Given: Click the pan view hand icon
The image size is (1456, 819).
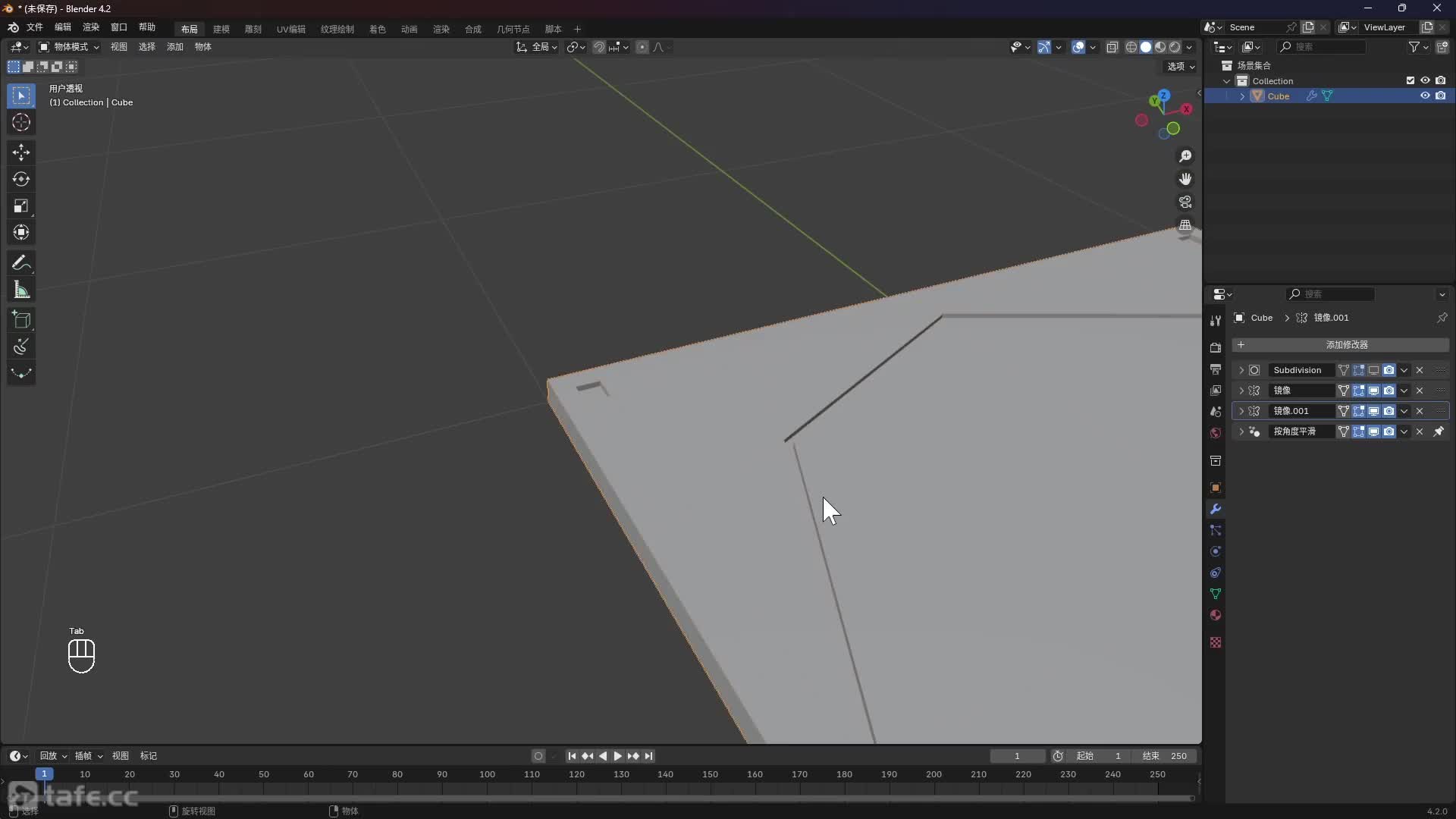Looking at the screenshot, I should 1185,179.
